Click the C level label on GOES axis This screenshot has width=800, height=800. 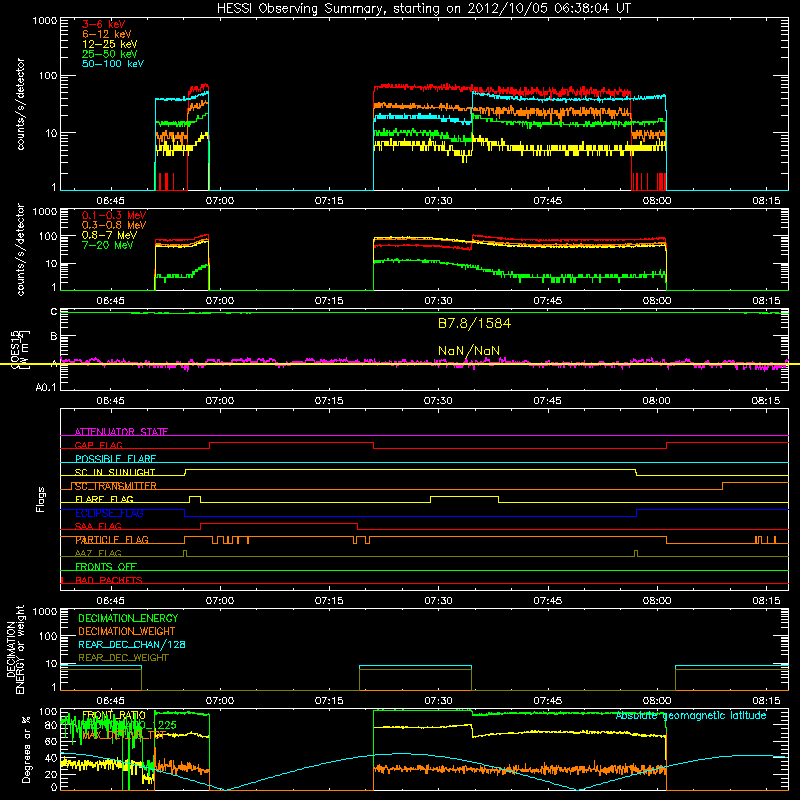(x=54, y=311)
